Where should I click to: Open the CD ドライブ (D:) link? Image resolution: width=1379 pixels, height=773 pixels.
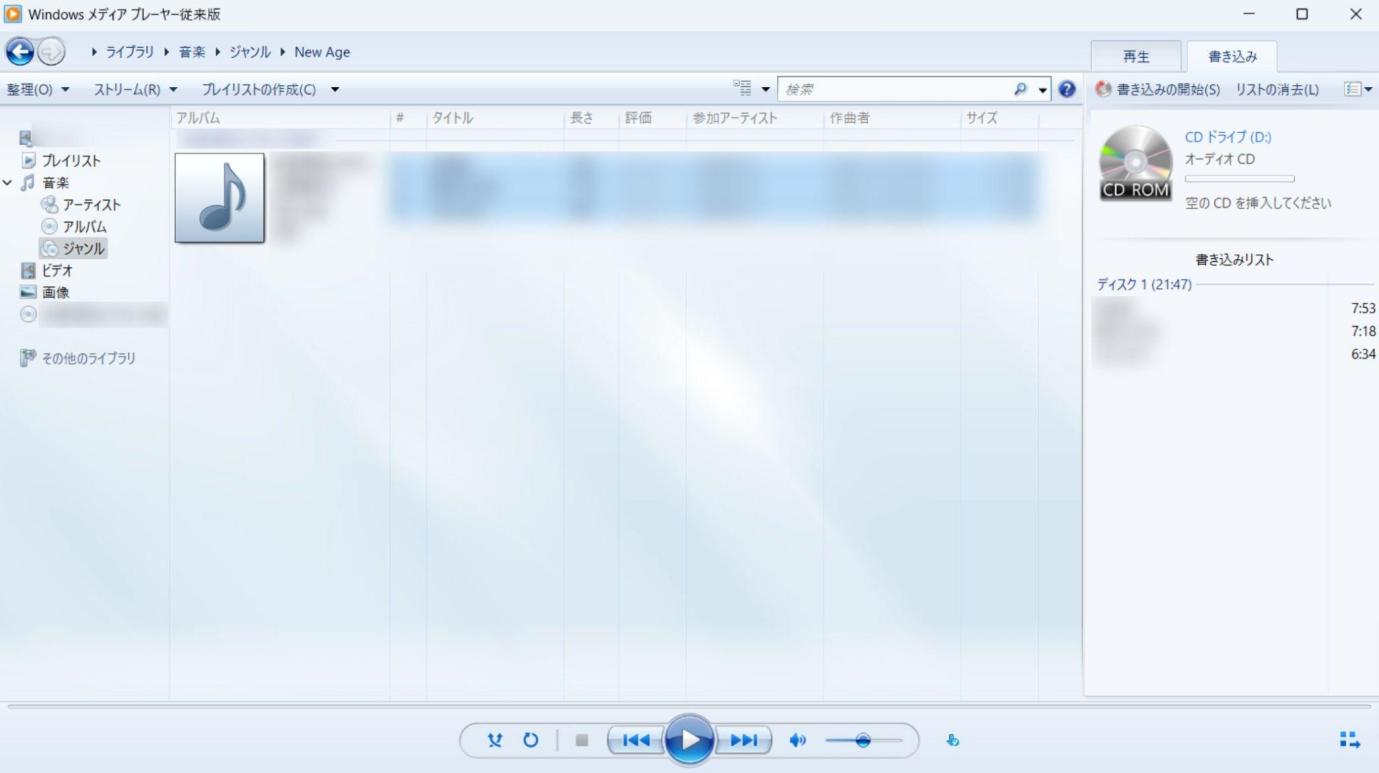(1228, 138)
